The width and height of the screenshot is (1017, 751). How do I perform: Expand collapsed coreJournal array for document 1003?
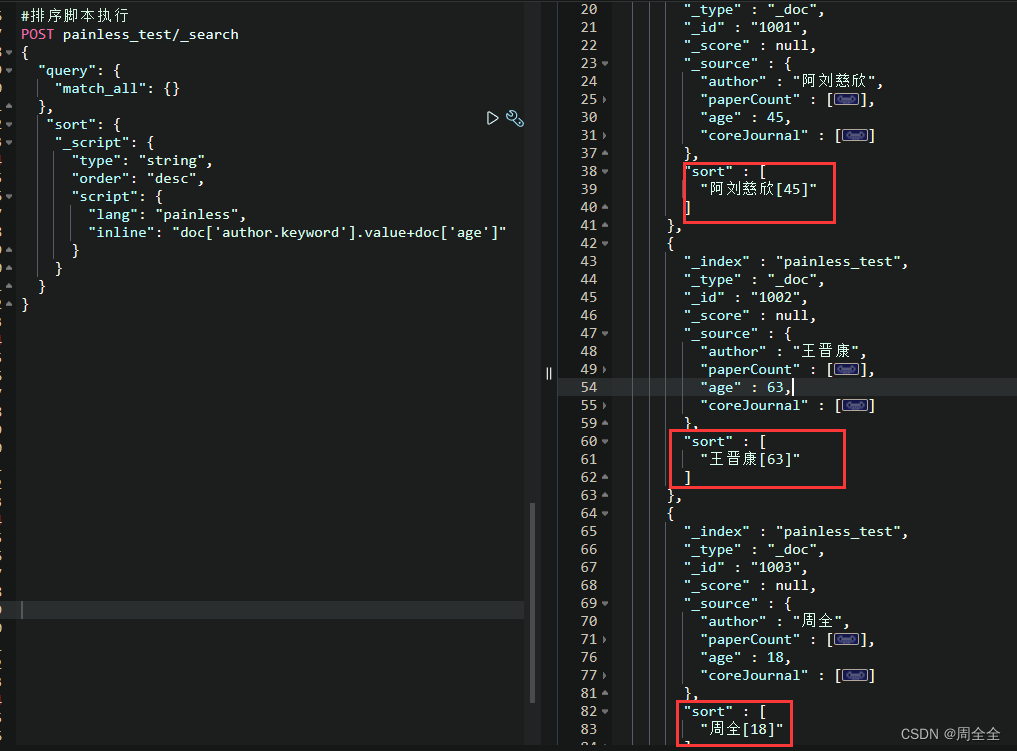(854, 675)
